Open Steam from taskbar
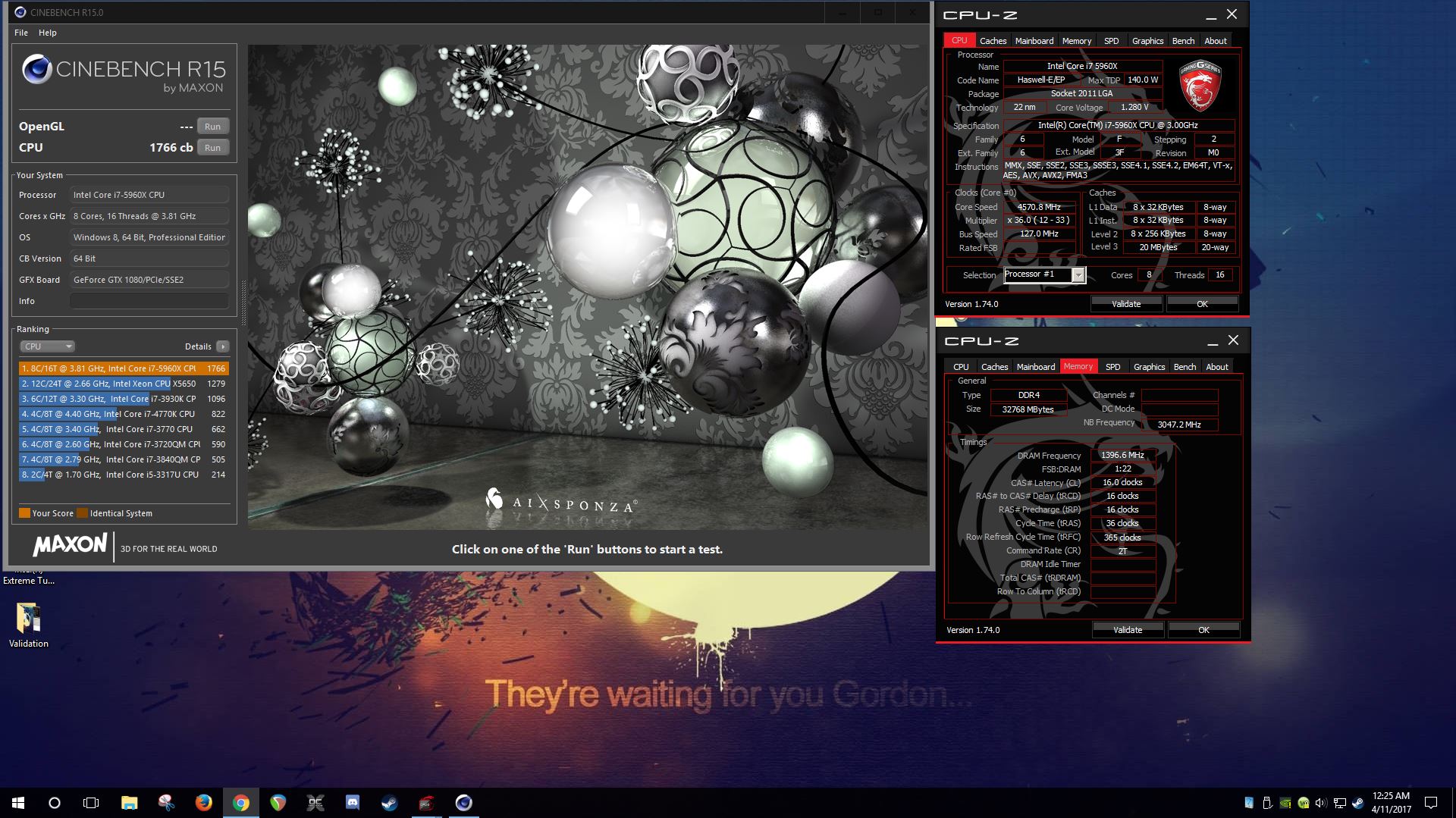The height and width of the screenshot is (818, 1456). pyautogui.click(x=389, y=803)
